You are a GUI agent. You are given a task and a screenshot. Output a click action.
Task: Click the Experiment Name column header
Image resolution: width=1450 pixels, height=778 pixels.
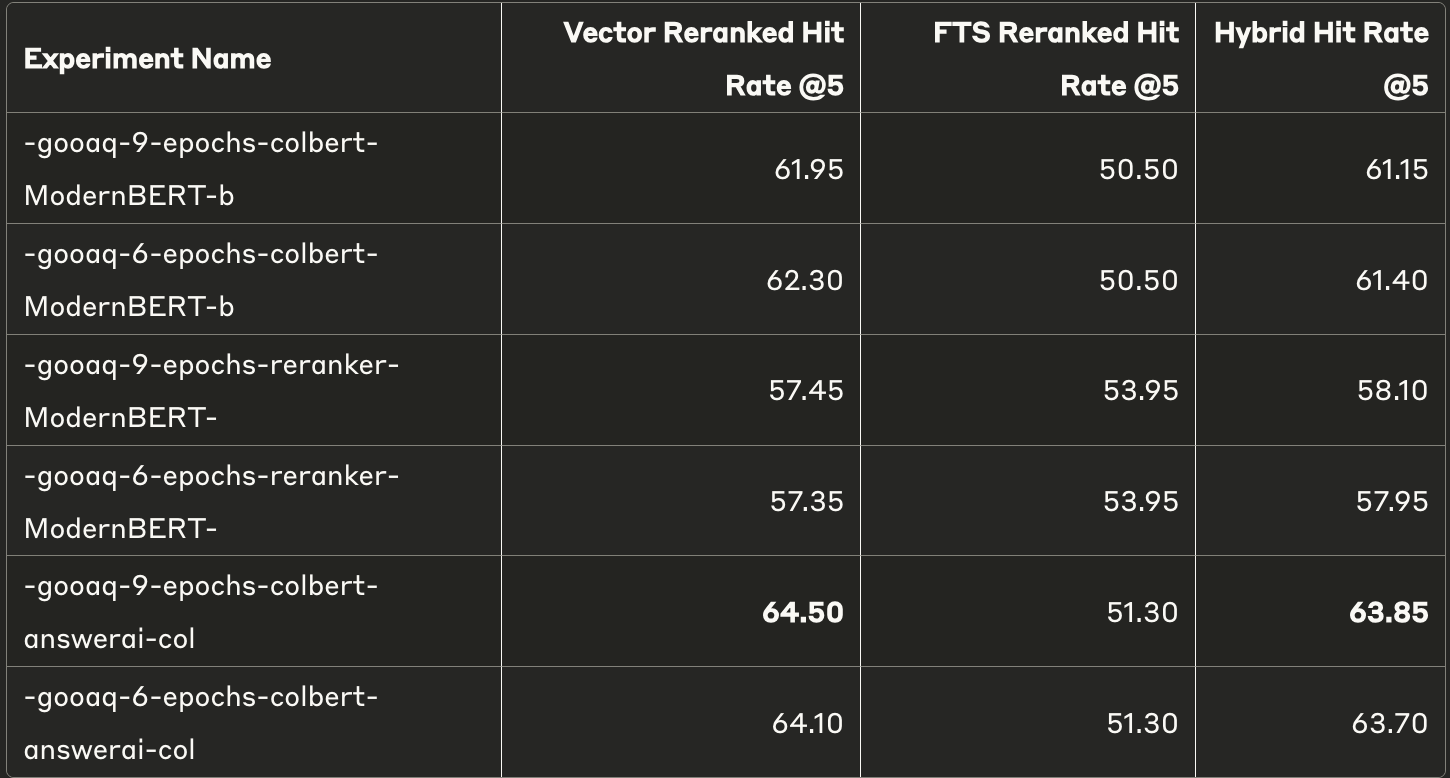[x=147, y=59]
